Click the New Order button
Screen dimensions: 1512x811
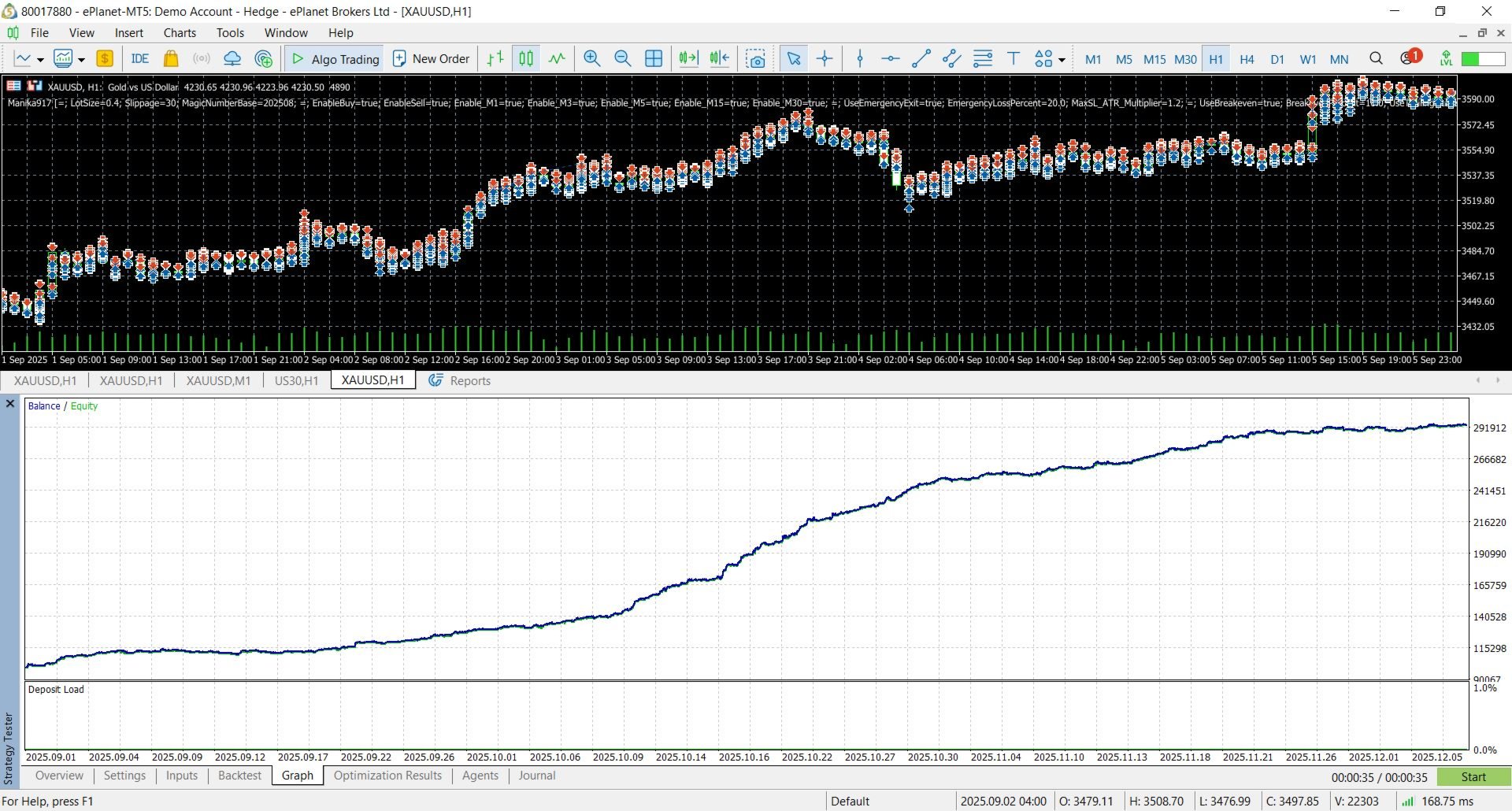coord(431,59)
